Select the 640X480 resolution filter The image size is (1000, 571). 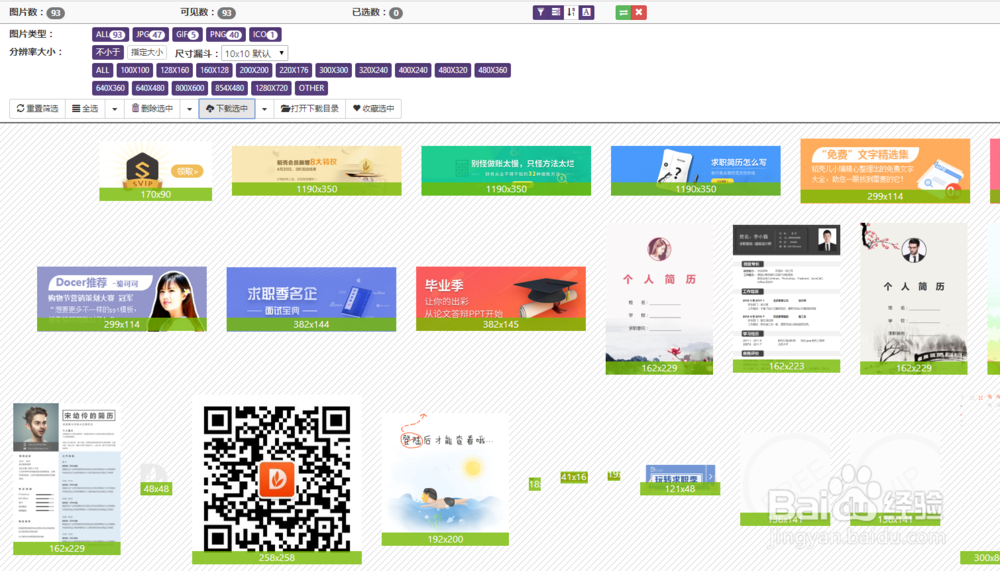point(150,88)
